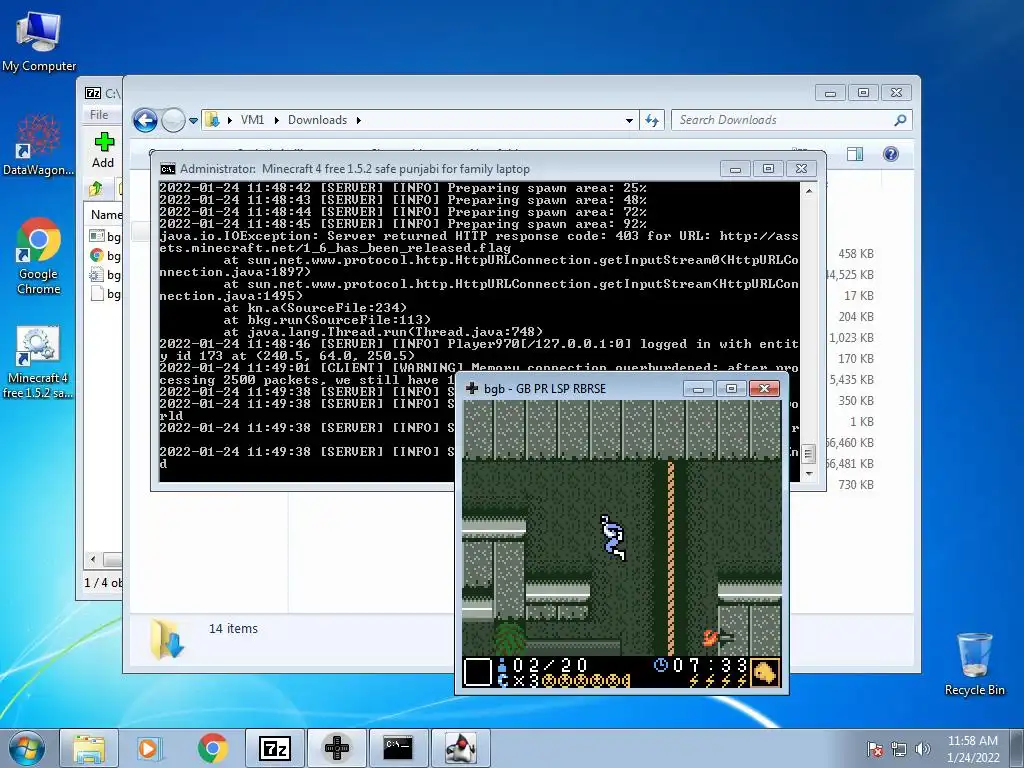The image size is (1024, 768).
Task: Click VM1 breadcrumb in address bar
Action: 252,120
